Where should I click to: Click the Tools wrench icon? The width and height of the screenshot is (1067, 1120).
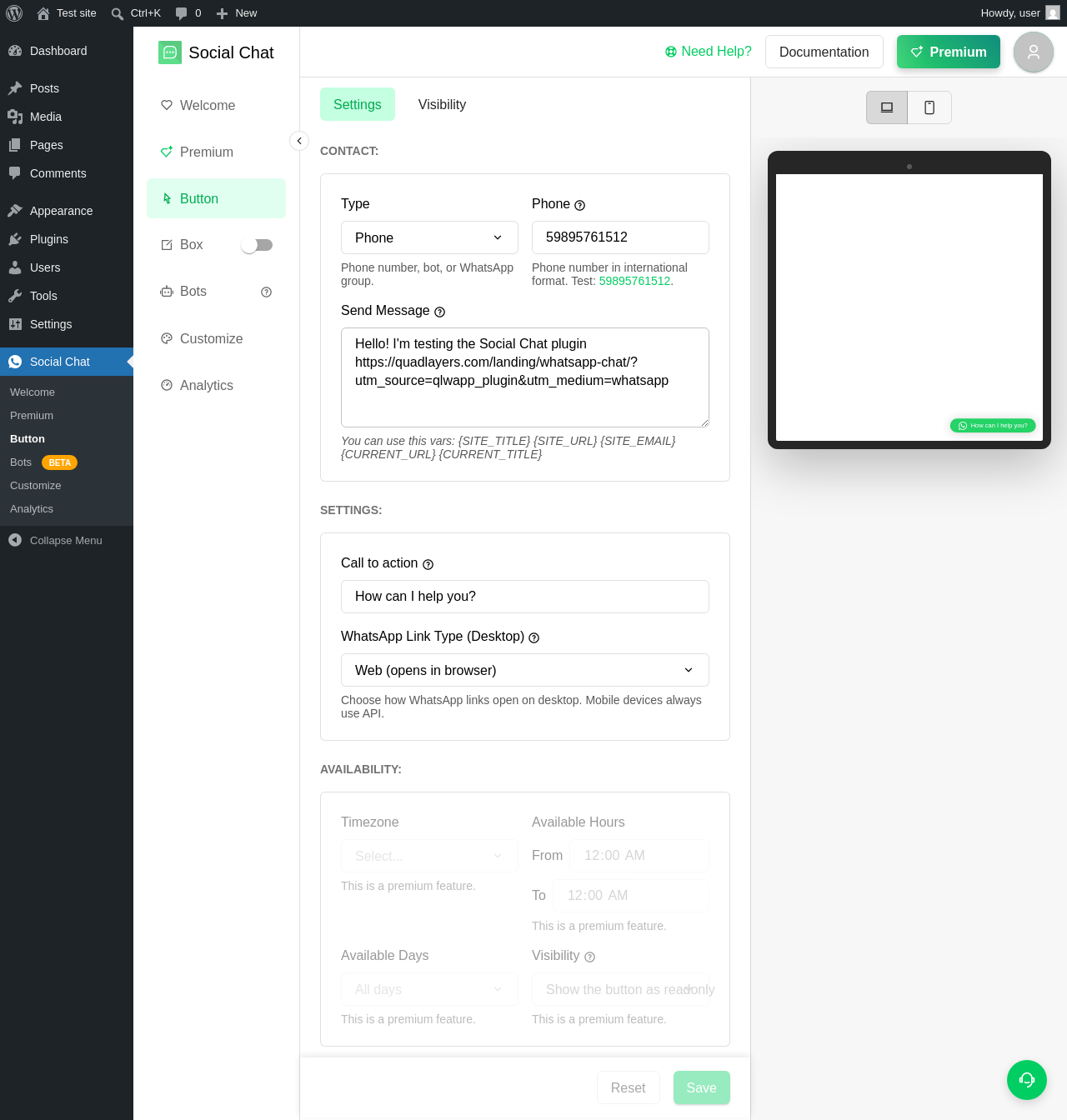coord(15,296)
